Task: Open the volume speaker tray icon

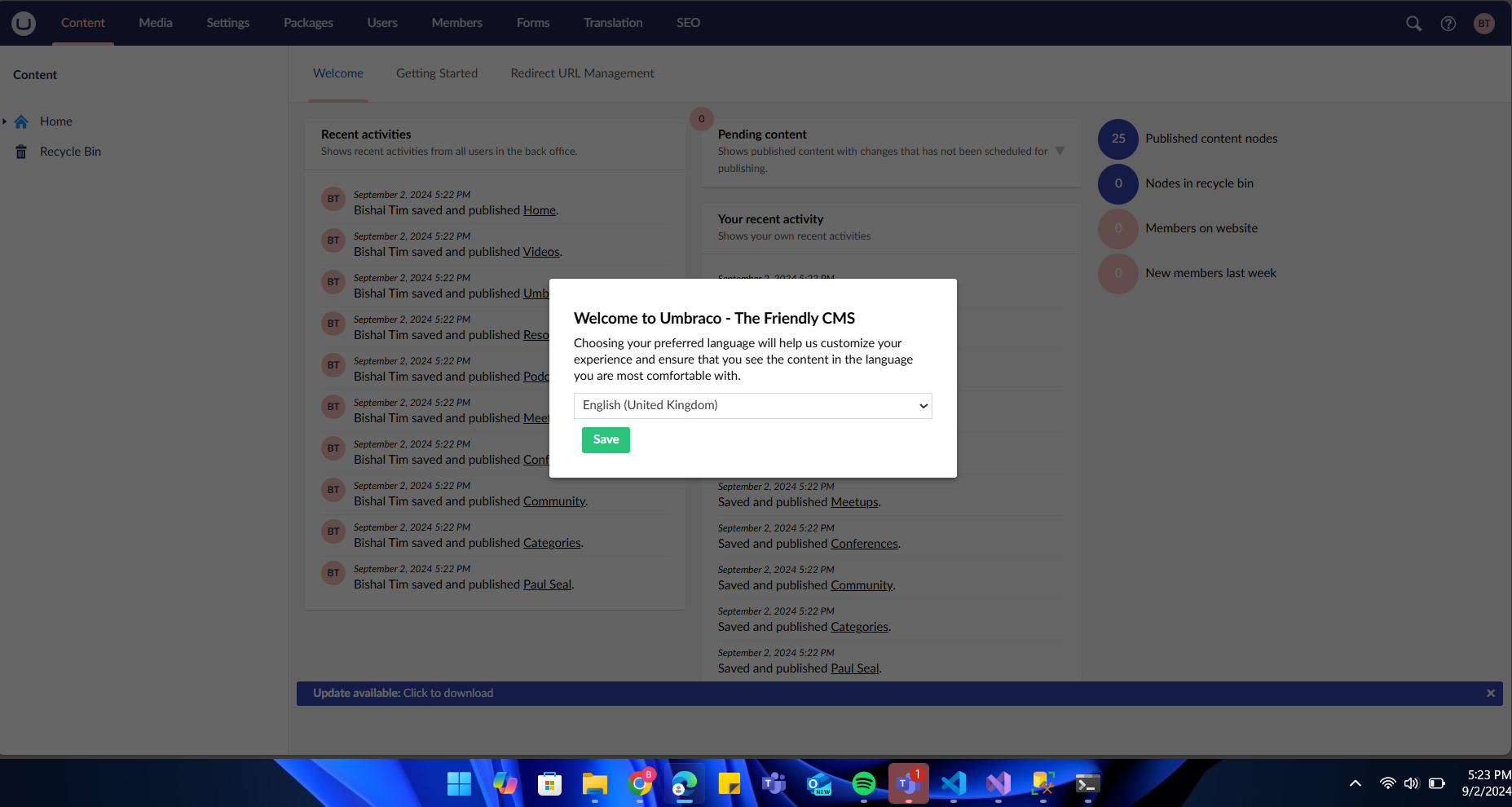Action: pos(1412,783)
